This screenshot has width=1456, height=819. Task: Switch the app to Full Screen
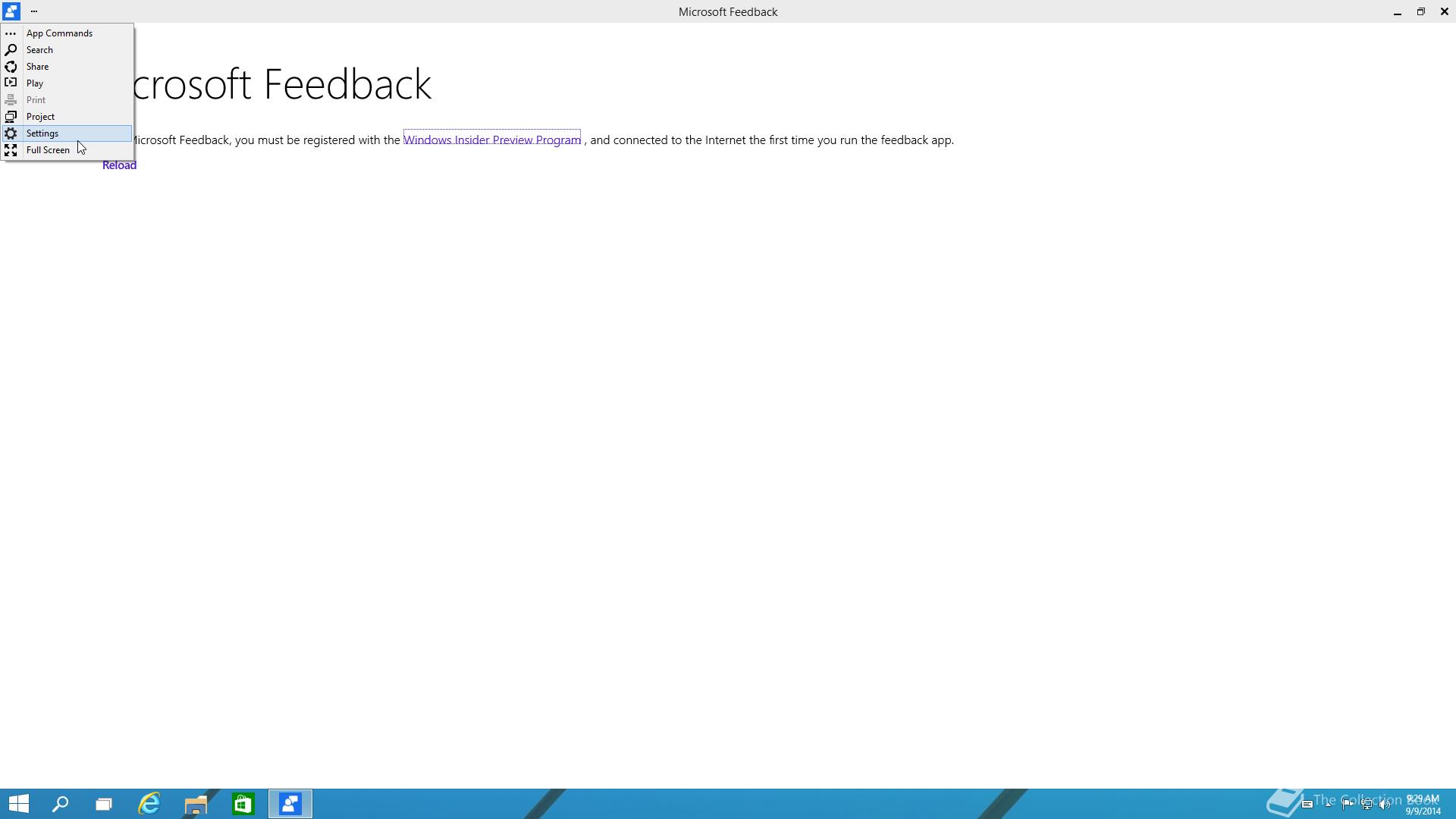tap(67, 150)
